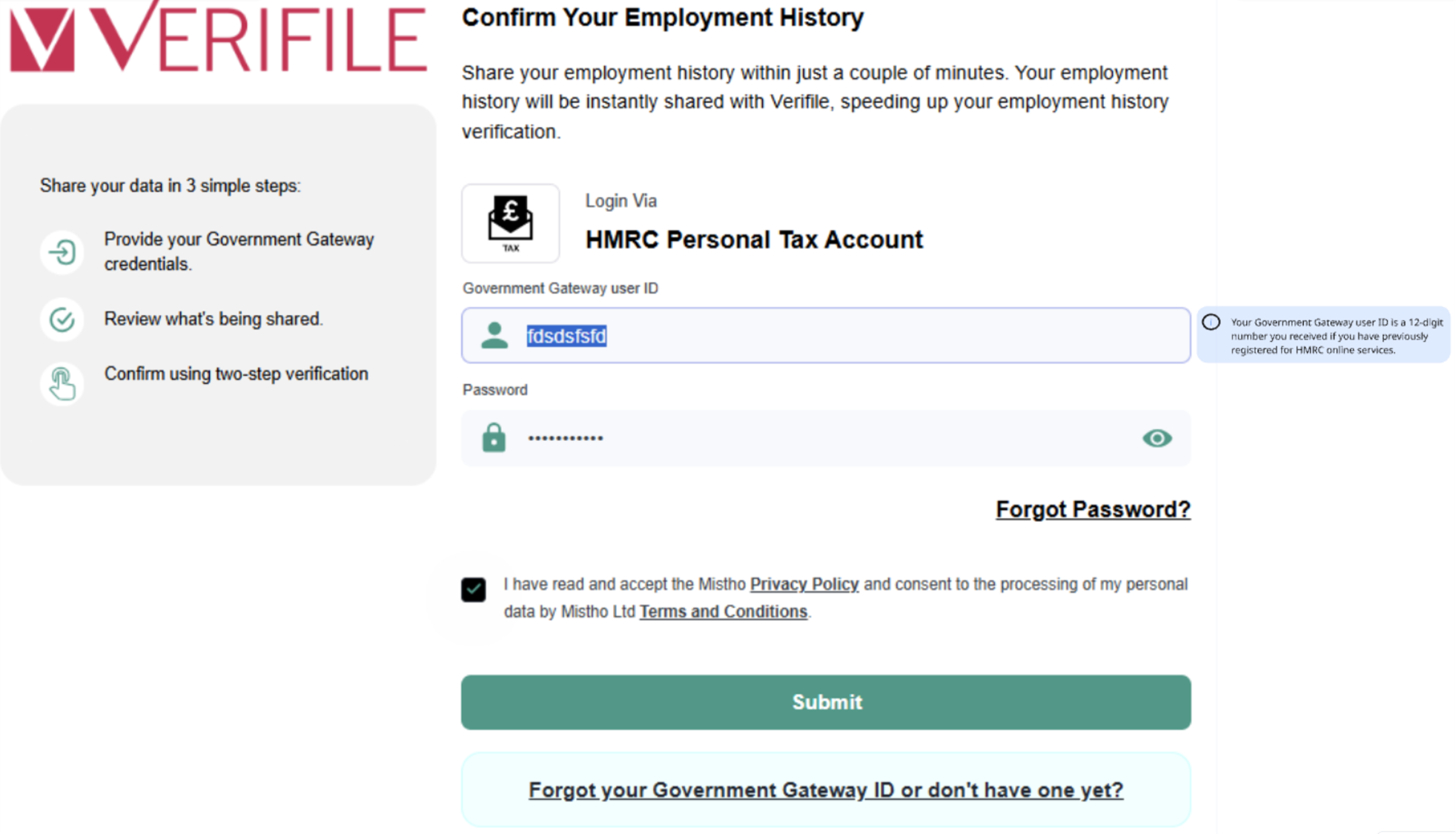Image resolution: width=1456 pixels, height=834 pixels.
Task: Click the Government Gateway user ID field
Action: pos(853,336)
